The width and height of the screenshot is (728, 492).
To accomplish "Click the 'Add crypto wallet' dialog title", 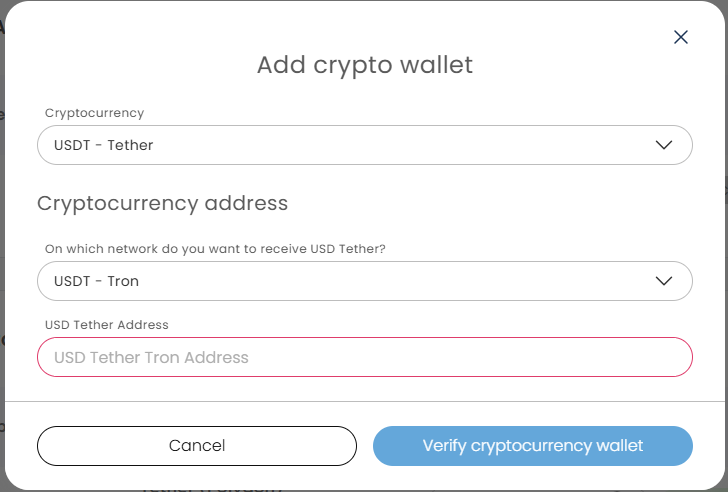I will [x=364, y=65].
